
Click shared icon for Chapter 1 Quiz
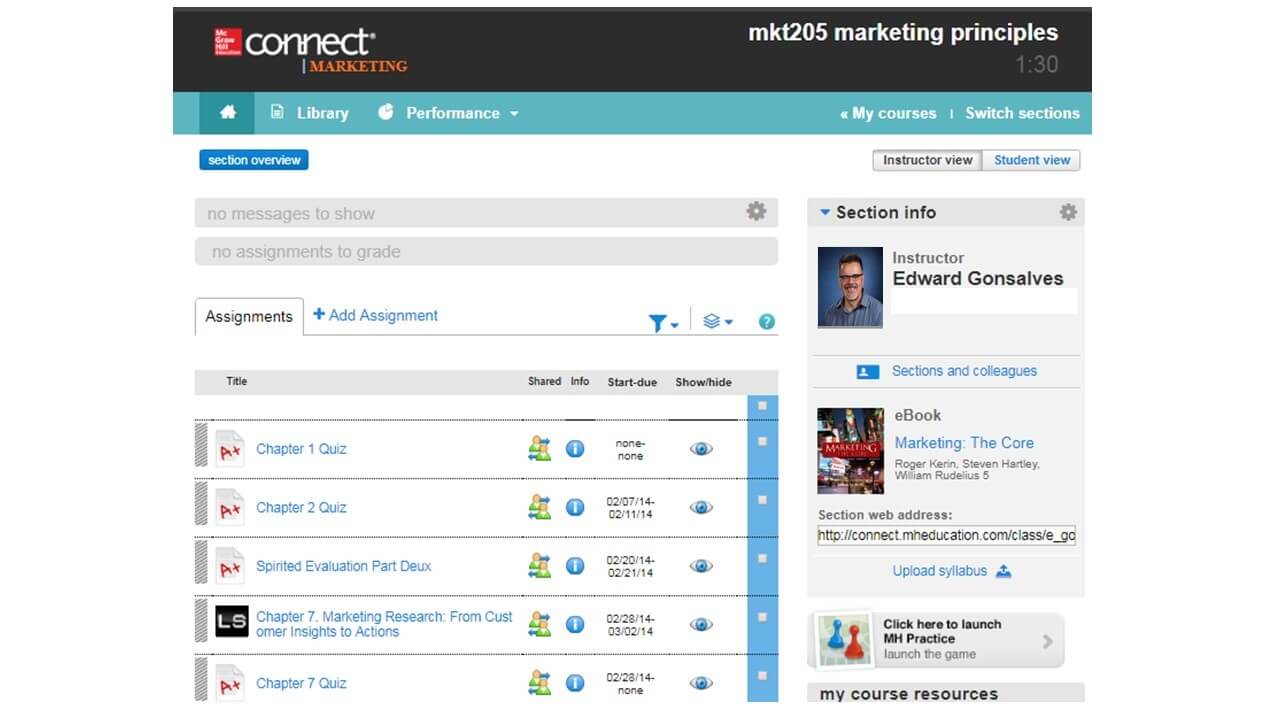540,449
